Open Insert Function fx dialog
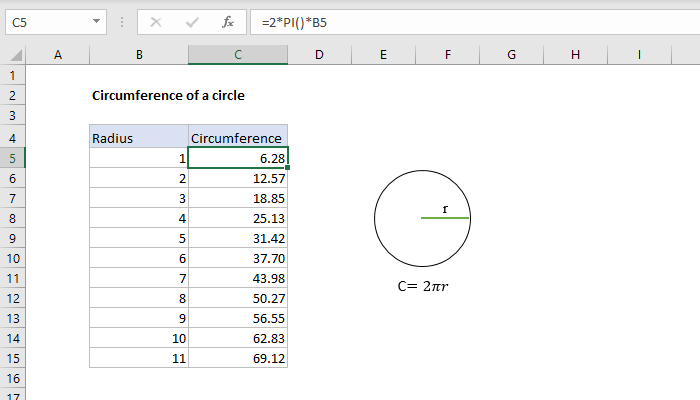 [228, 22]
